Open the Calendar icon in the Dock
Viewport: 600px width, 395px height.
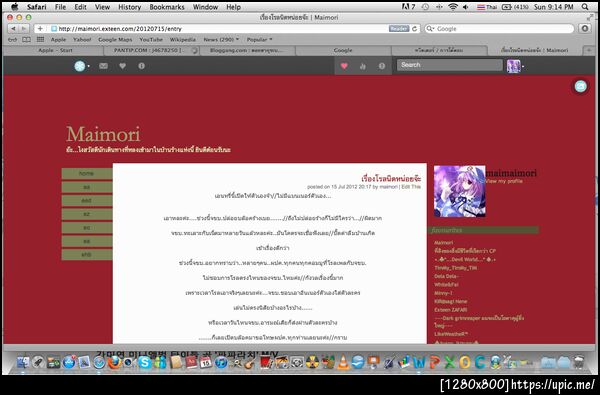pyautogui.click(x=206, y=362)
